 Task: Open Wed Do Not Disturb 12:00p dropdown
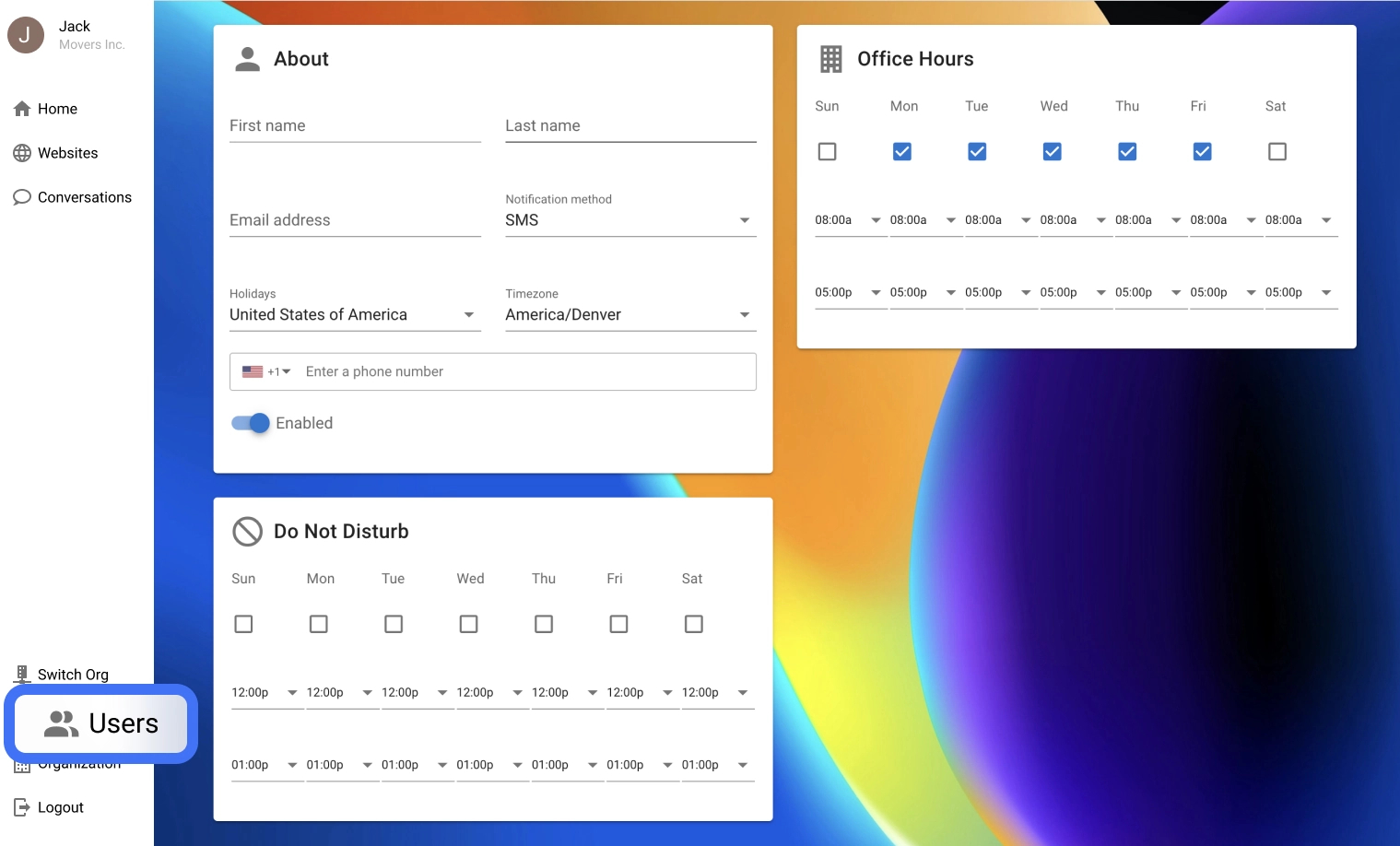click(492, 693)
